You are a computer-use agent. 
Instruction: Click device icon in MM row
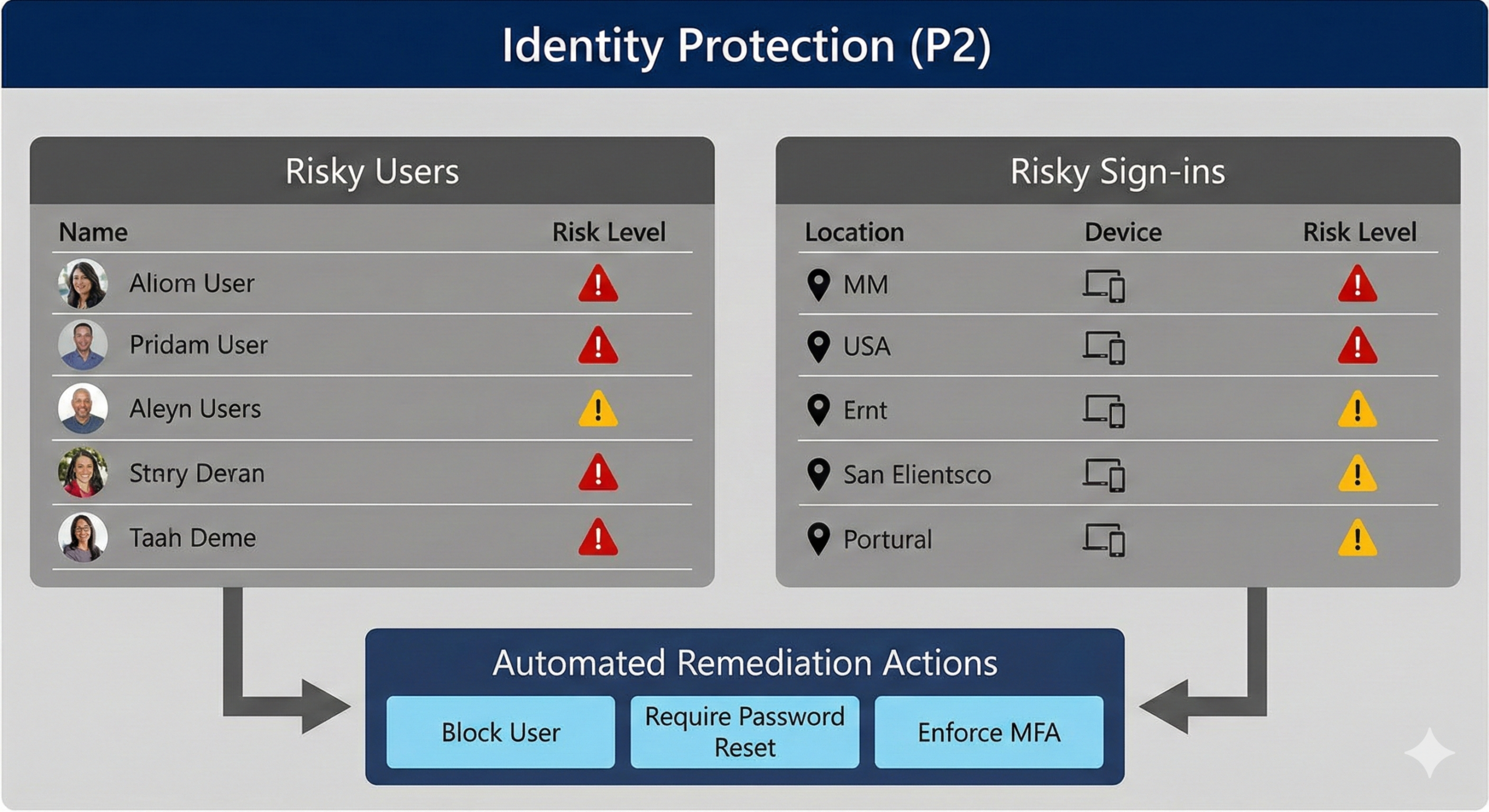[x=1103, y=286]
